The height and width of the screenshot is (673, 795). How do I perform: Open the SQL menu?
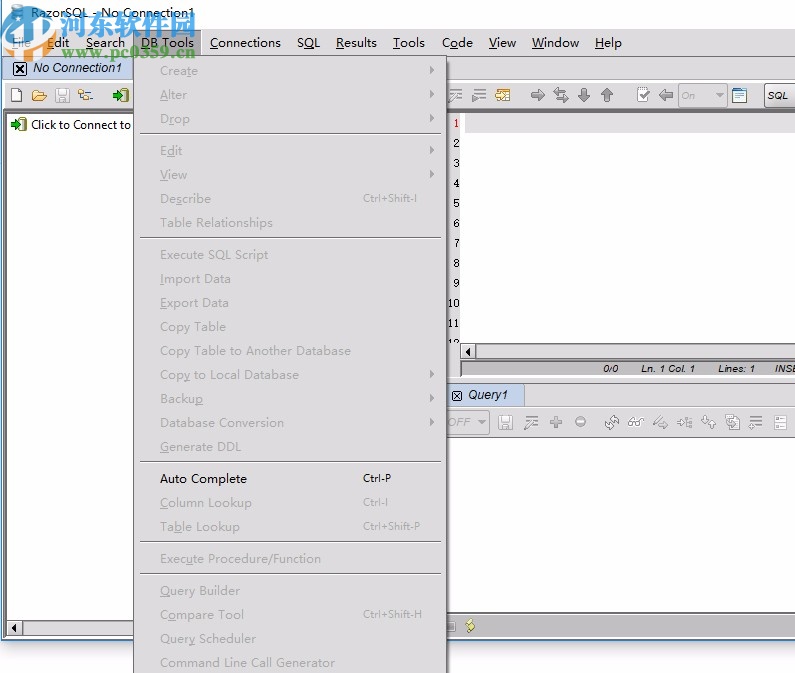(308, 43)
